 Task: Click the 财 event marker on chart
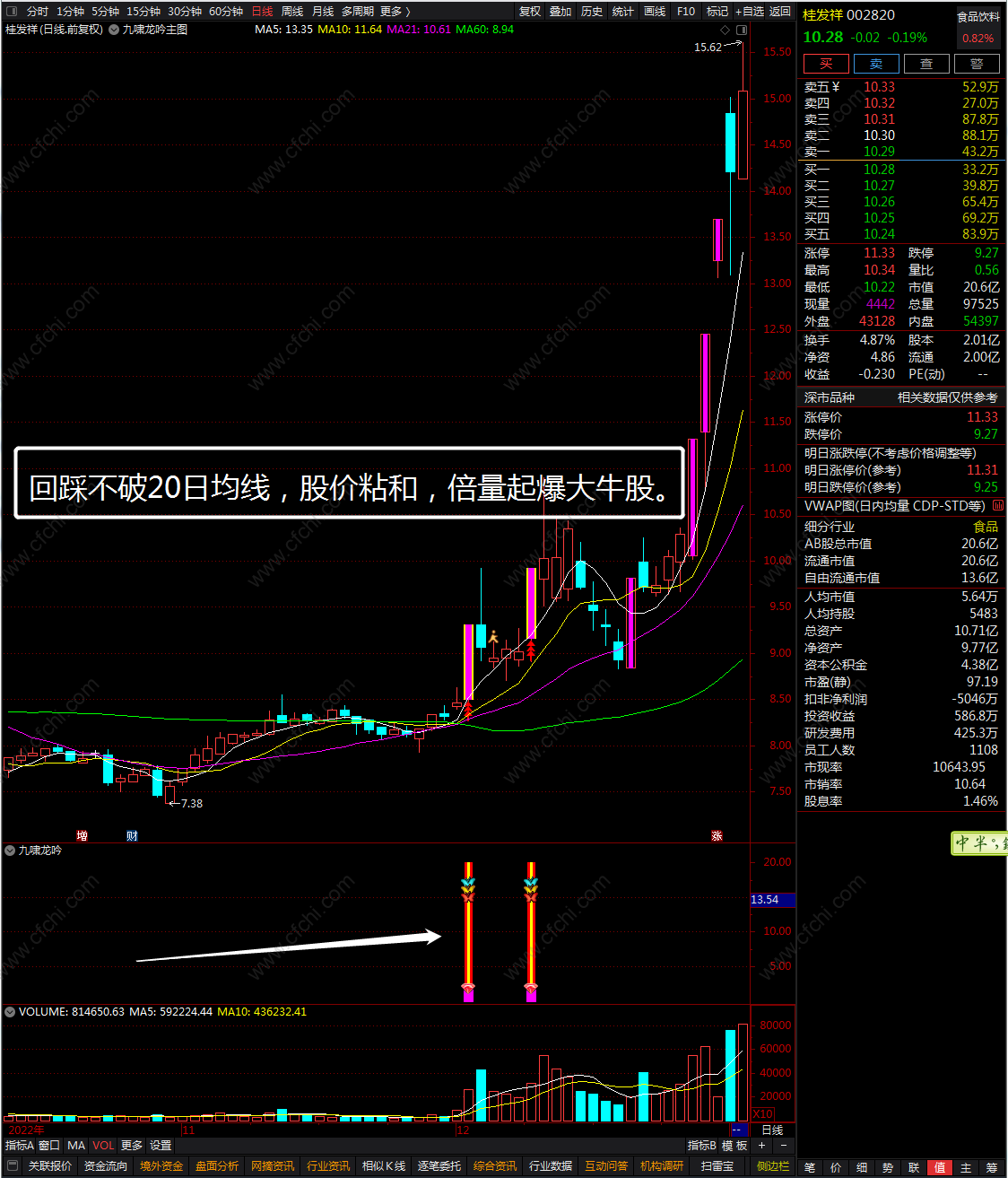132,835
